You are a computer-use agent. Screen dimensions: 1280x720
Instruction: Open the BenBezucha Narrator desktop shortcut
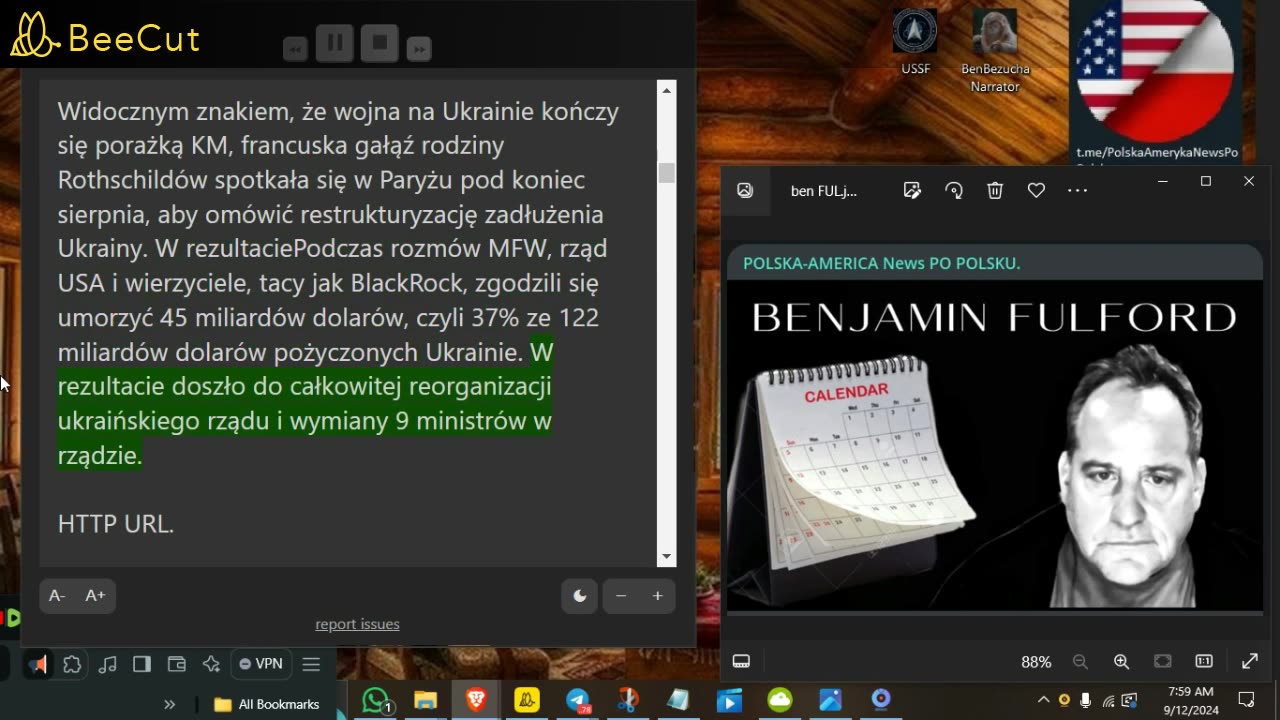[995, 50]
